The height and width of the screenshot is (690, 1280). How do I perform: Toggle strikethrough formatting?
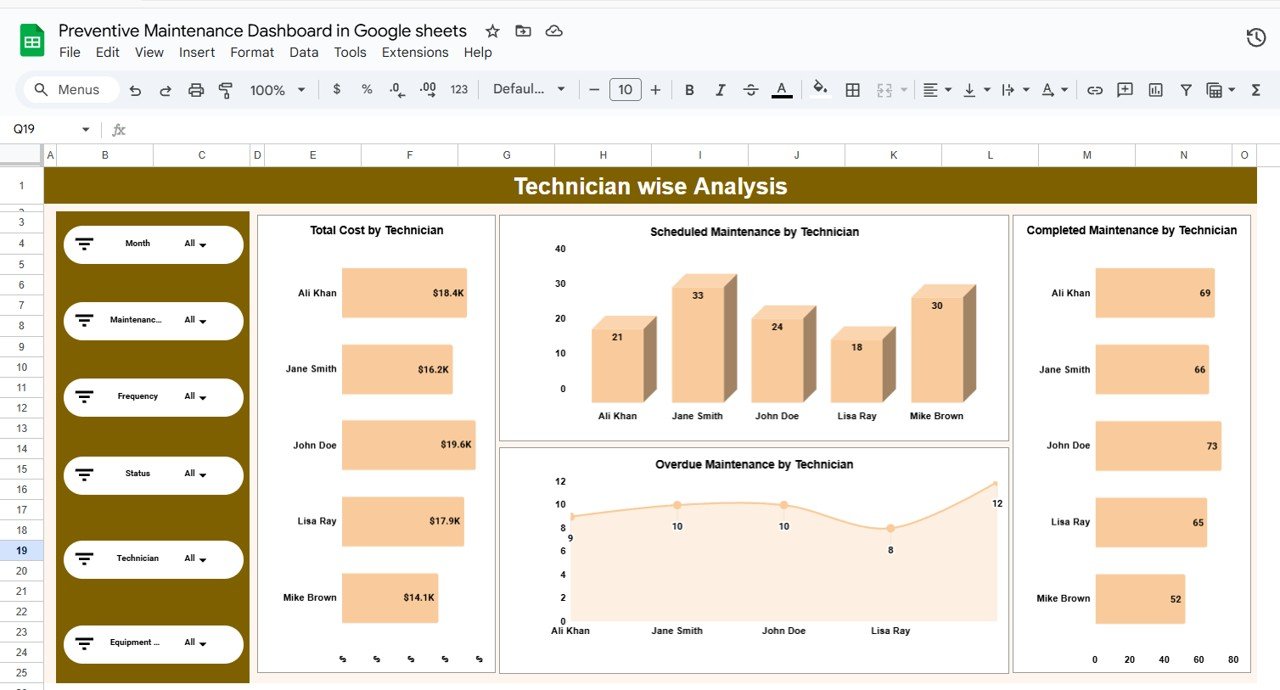pyautogui.click(x=751, y=90)
